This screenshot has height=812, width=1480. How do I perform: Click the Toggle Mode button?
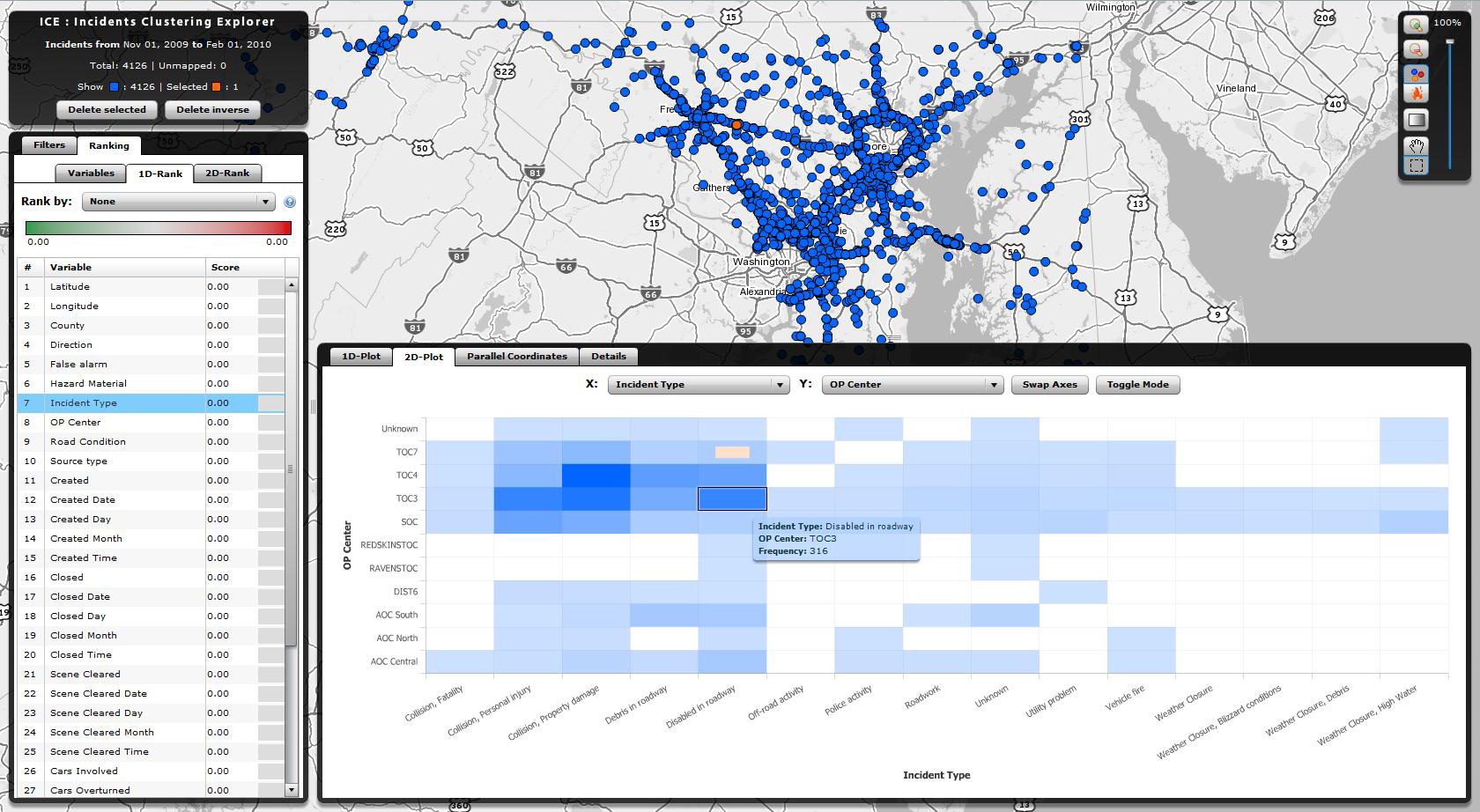click(1137, 385)
